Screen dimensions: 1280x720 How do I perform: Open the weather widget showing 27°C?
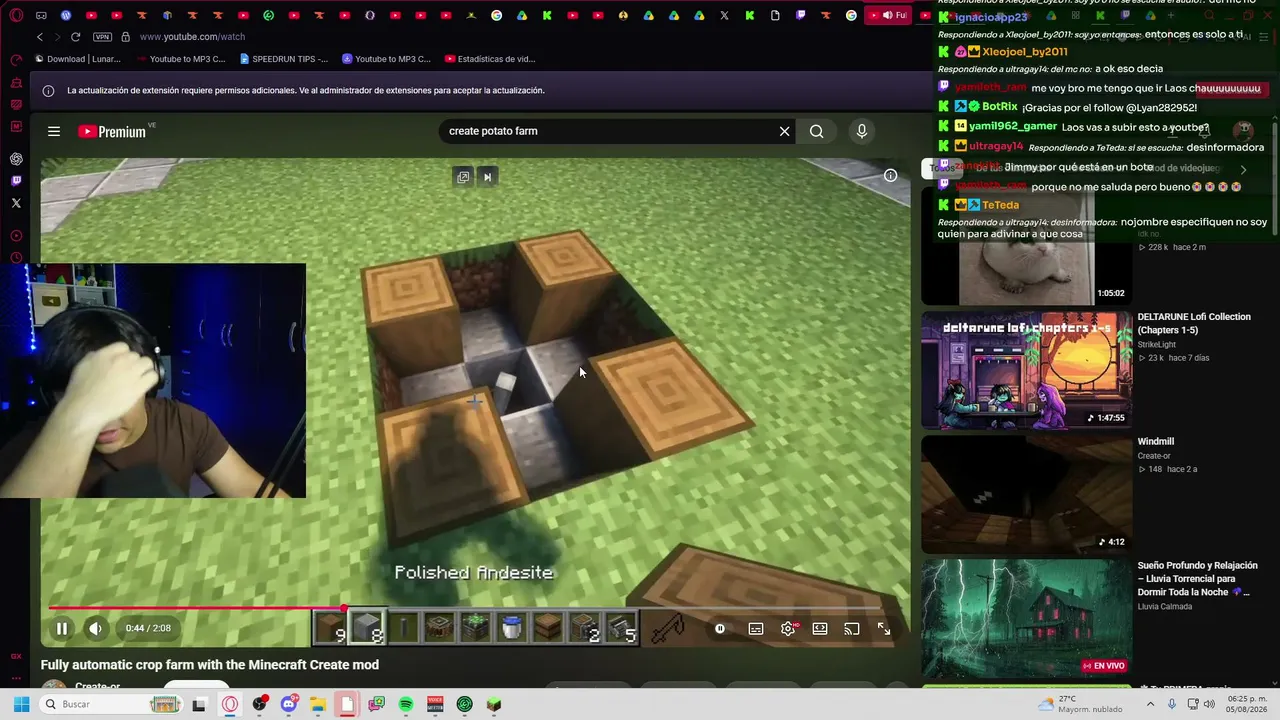pyautogui.click(x=1078, y=704)
